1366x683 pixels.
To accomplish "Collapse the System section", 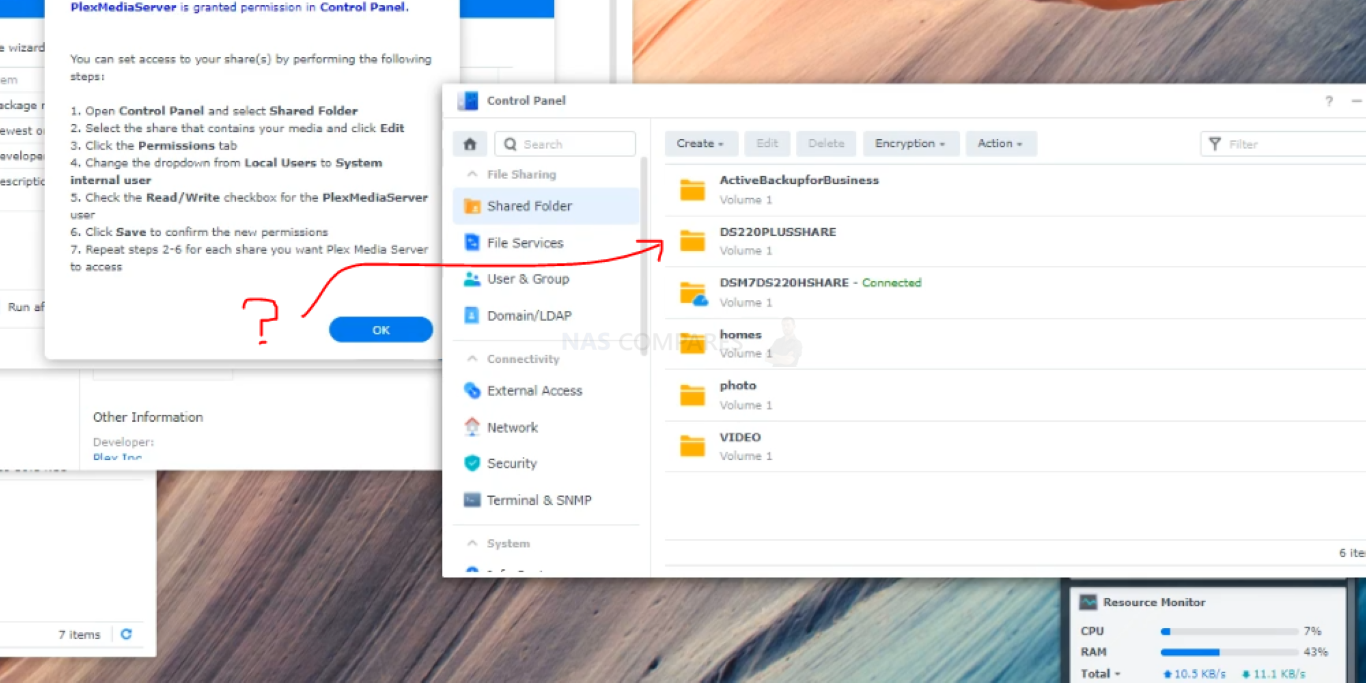I will point(472,544).
